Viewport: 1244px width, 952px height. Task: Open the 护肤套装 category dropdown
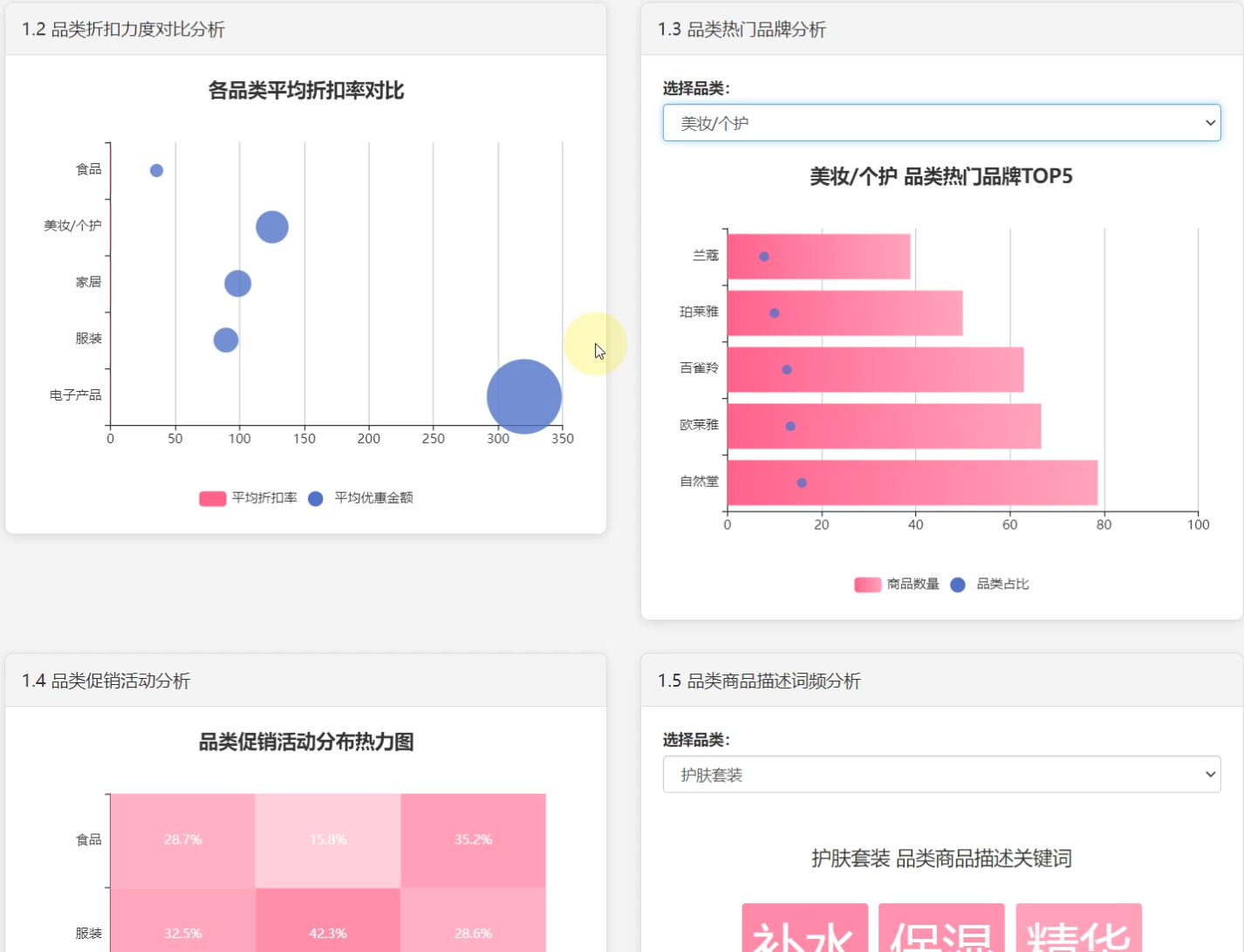[941, 775]
